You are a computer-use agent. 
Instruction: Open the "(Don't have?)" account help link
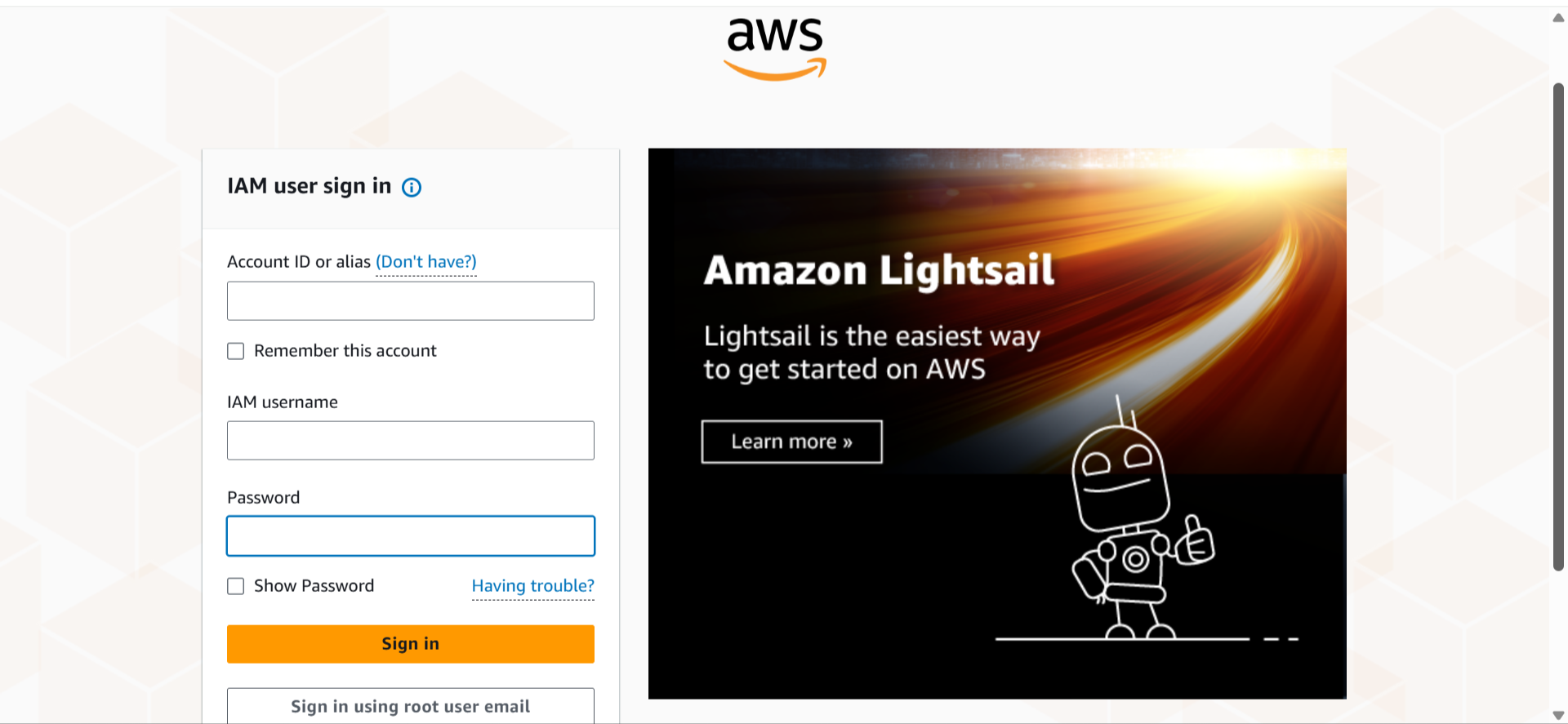pos(425,262)
